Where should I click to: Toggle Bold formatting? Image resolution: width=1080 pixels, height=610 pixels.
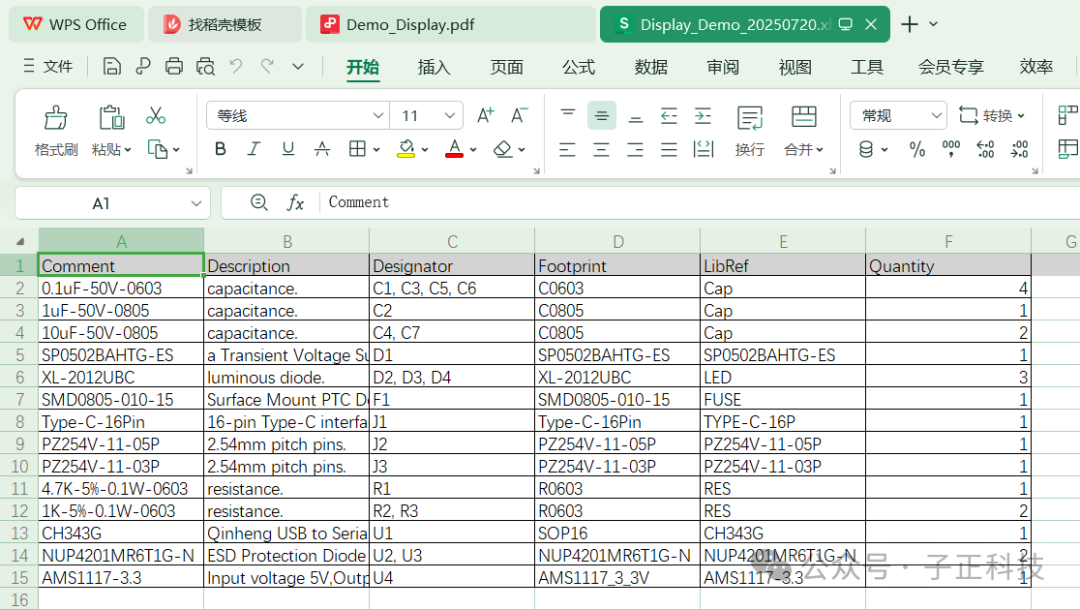(220, 149)
